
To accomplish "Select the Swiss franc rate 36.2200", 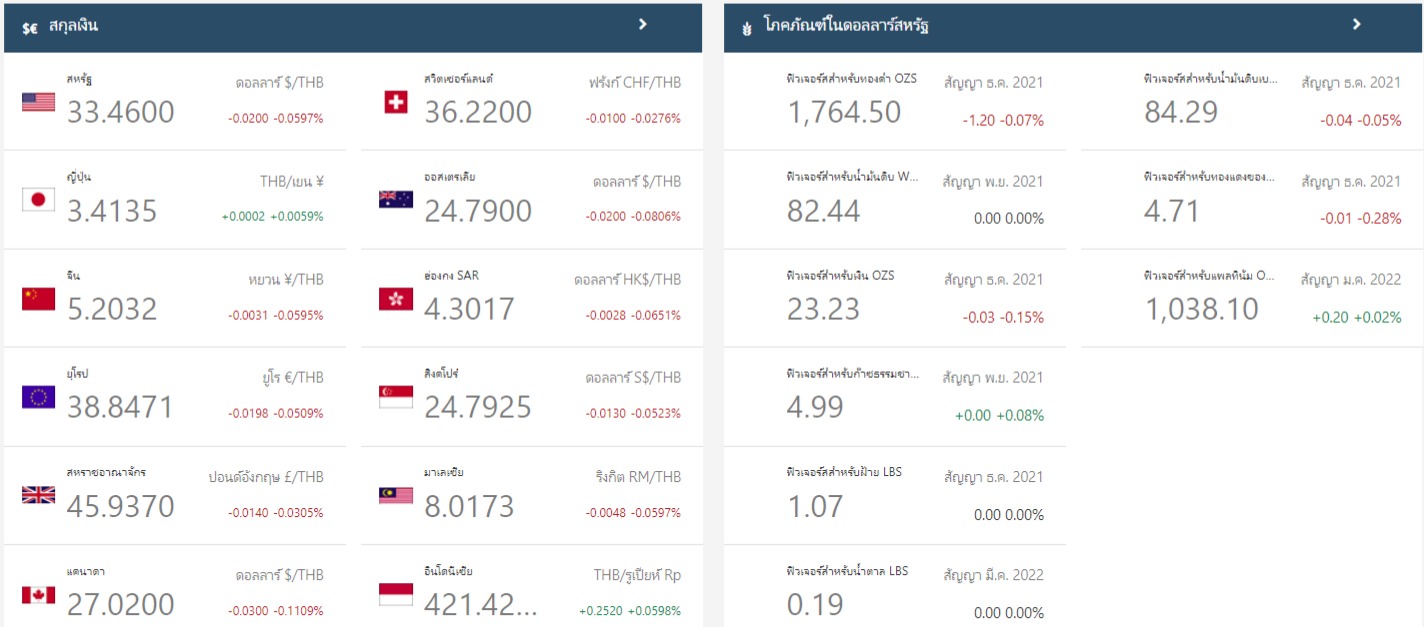I will (478, 112).
